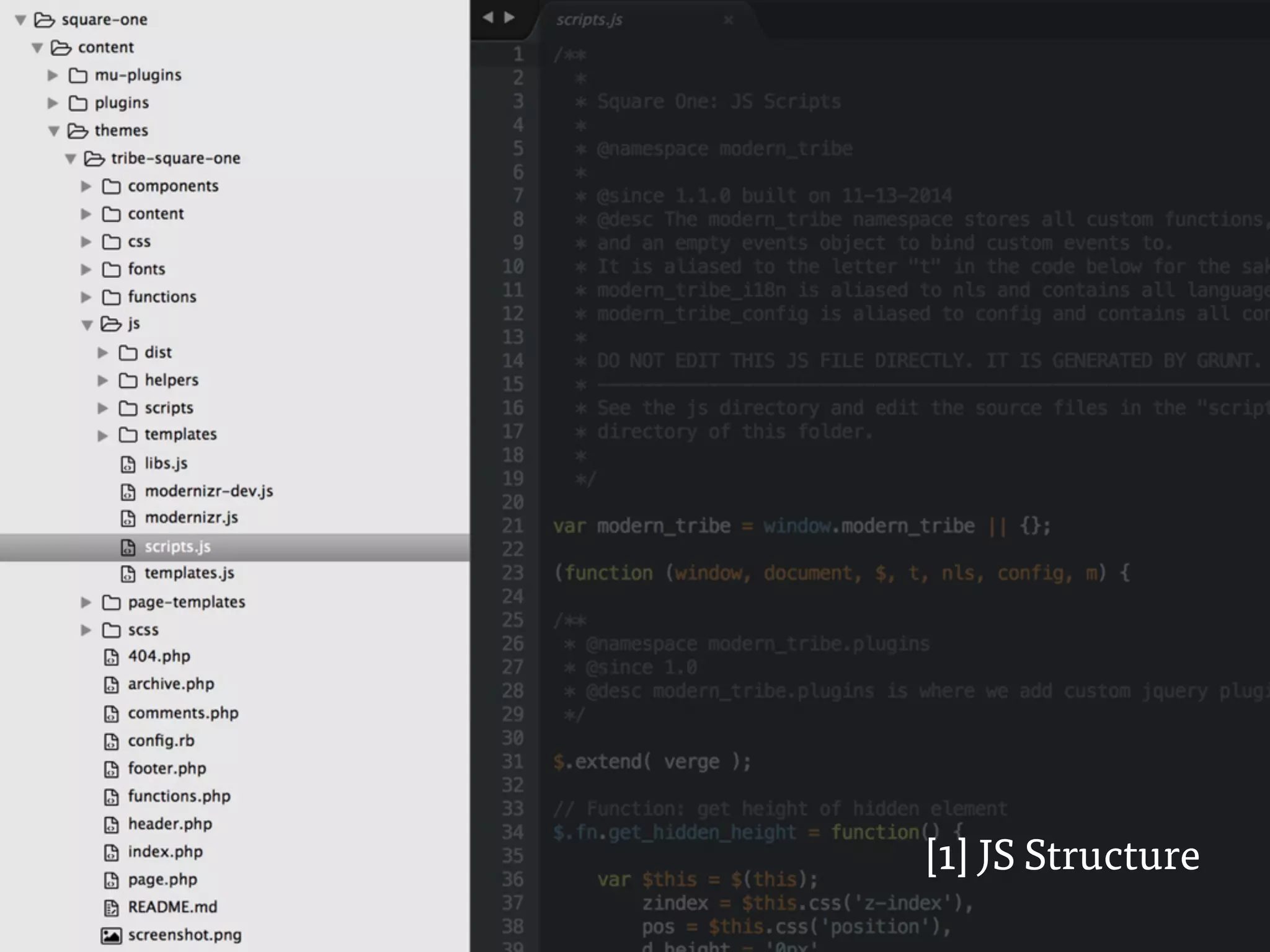This screenshot has width=1270, height=952.
Task: Click line number 21 in gutter
Action: pyautogui.click(x=513, y=526)
